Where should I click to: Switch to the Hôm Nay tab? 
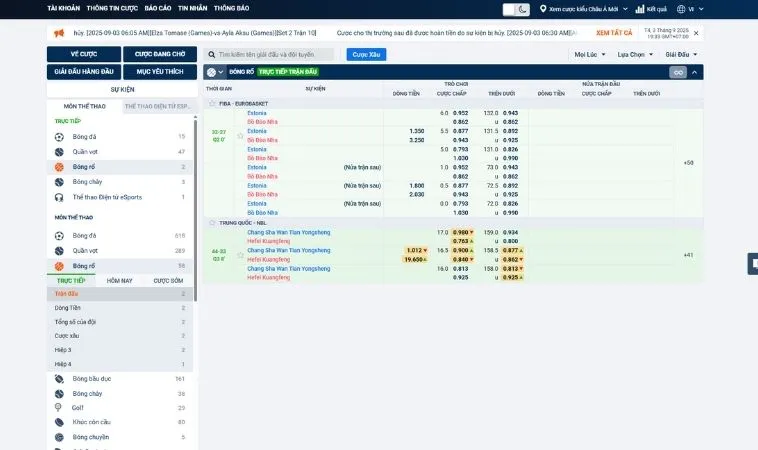pos(119,281)
